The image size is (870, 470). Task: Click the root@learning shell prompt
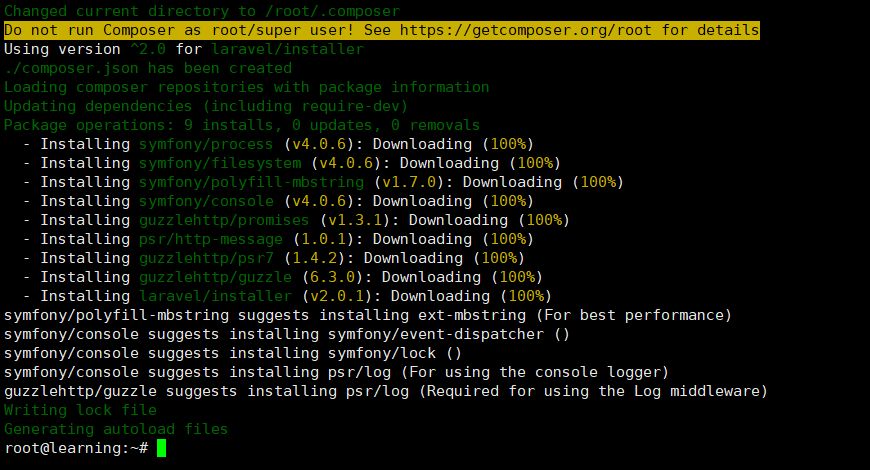pyautogui.click(x=76, y=448)
